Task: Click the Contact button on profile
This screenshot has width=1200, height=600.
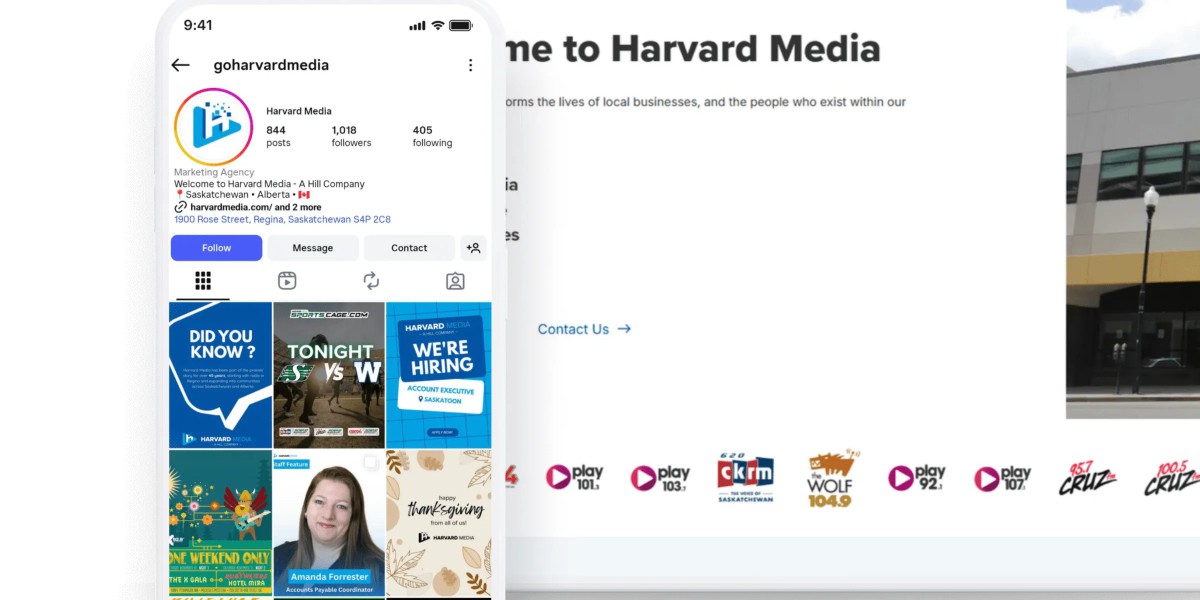Action: click(x=409, y=248)
